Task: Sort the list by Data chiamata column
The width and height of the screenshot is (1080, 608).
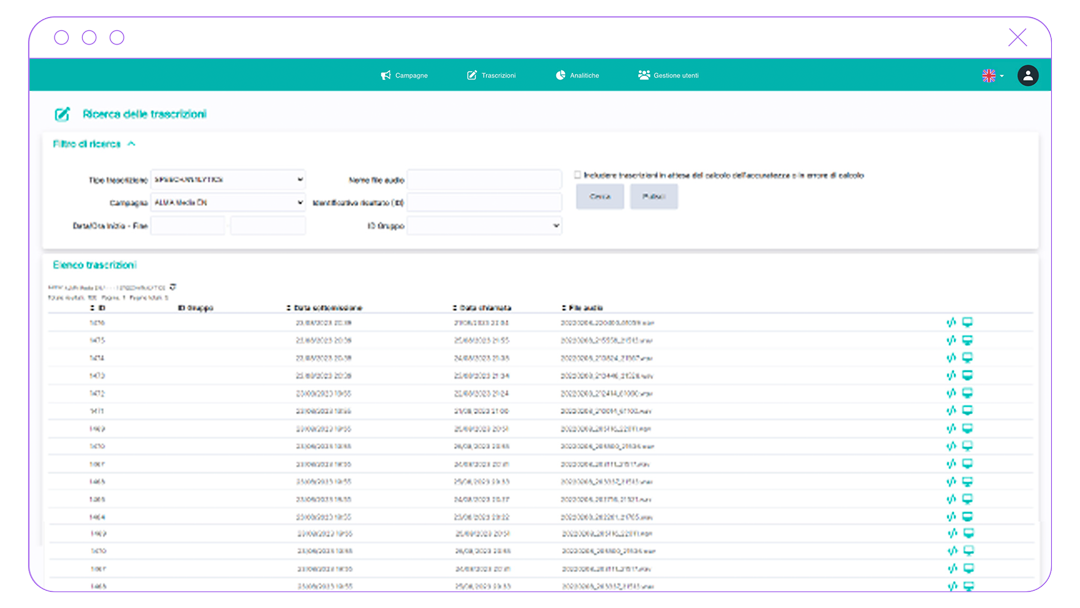Action: (x=482, y=308)
